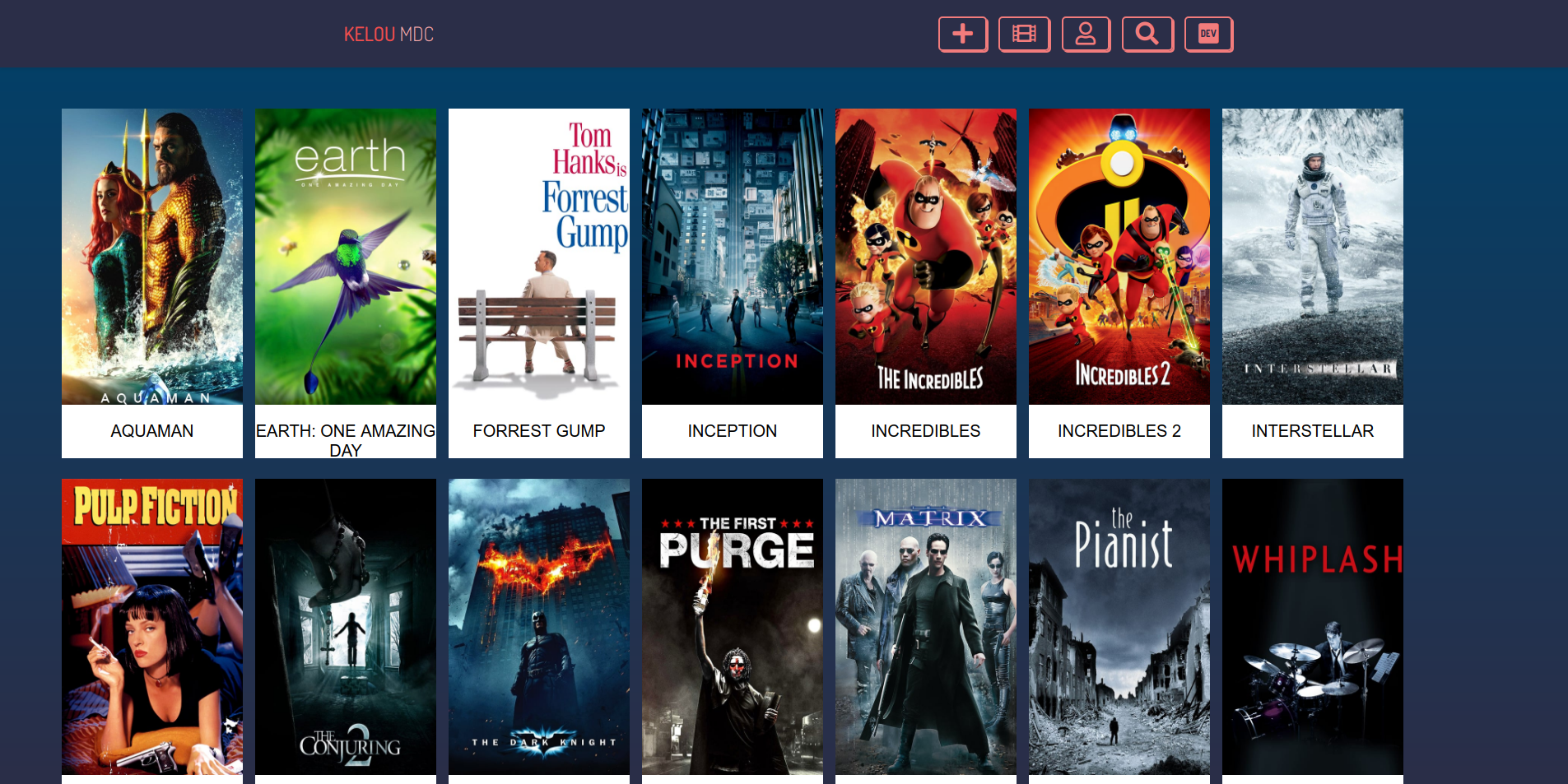Click the INTERSTELLAR title text

(1313, 431)
